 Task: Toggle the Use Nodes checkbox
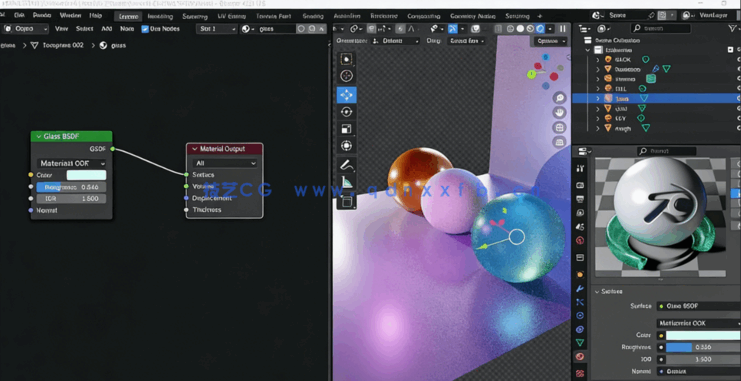[145, 29]
